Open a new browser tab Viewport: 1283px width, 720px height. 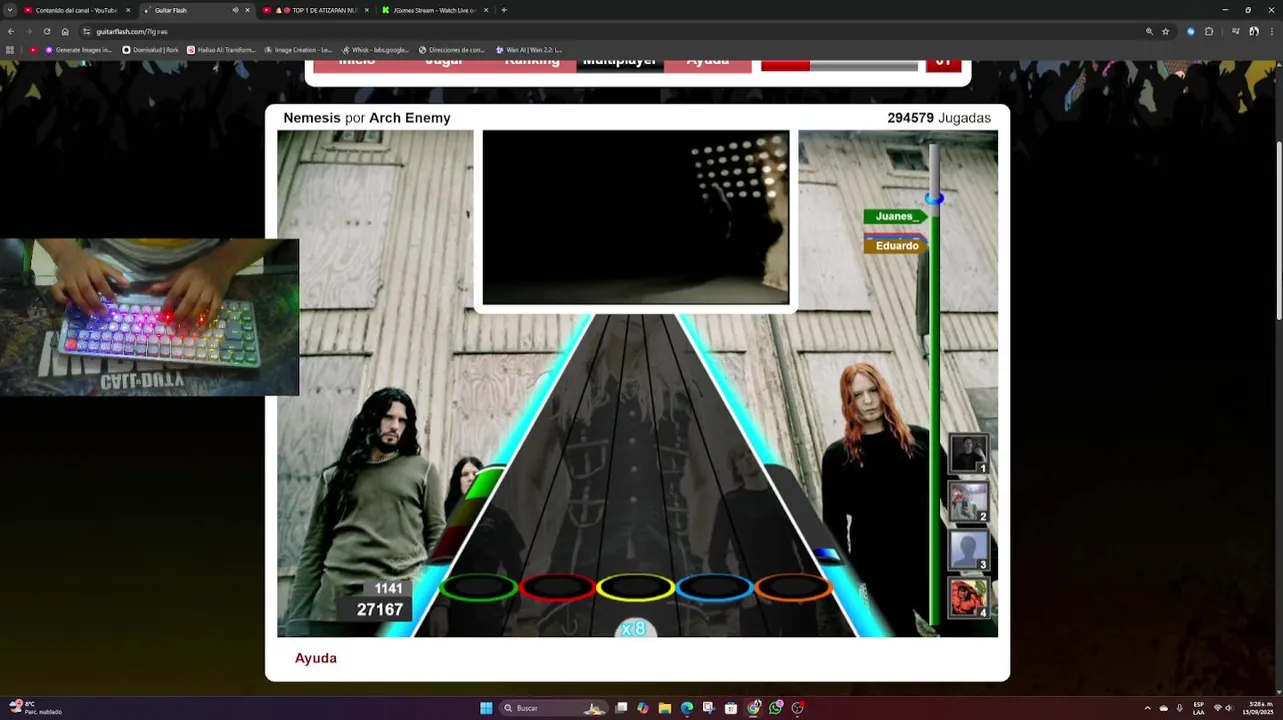(504, 10)
